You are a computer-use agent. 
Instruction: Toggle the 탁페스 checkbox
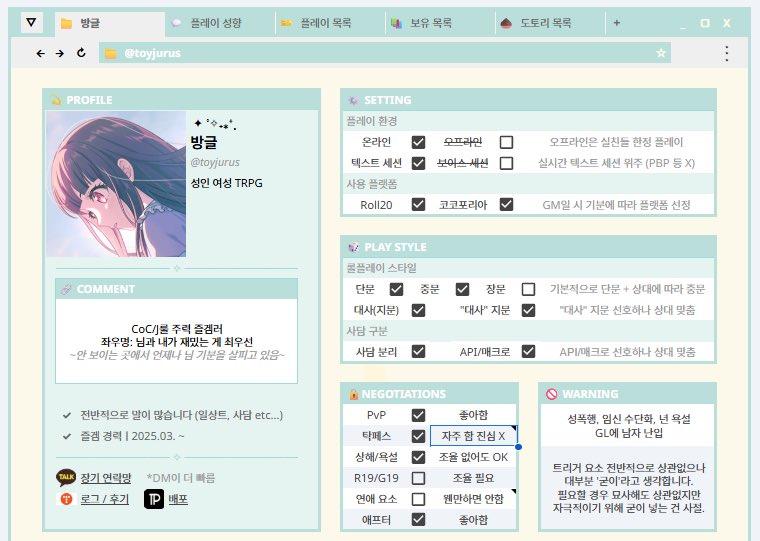[x=418, y=436]
